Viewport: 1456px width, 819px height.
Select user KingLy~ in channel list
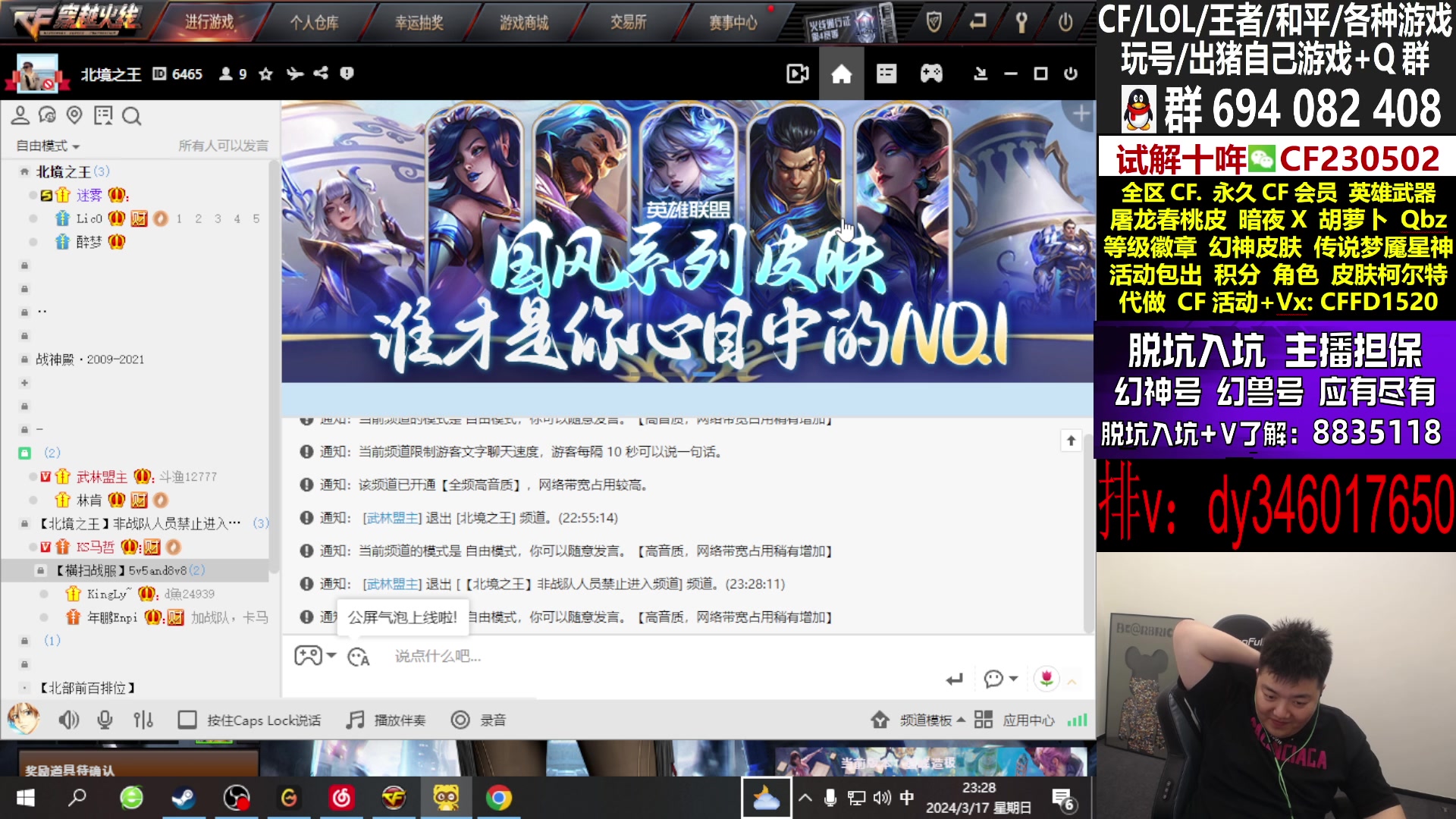point(109,594)
